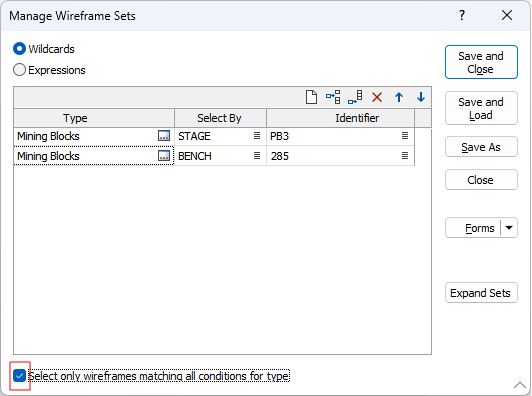The width and height of the screenshot is (532, 396).
Task: Select the Wildcards radio button
Action: coord(19,49)
